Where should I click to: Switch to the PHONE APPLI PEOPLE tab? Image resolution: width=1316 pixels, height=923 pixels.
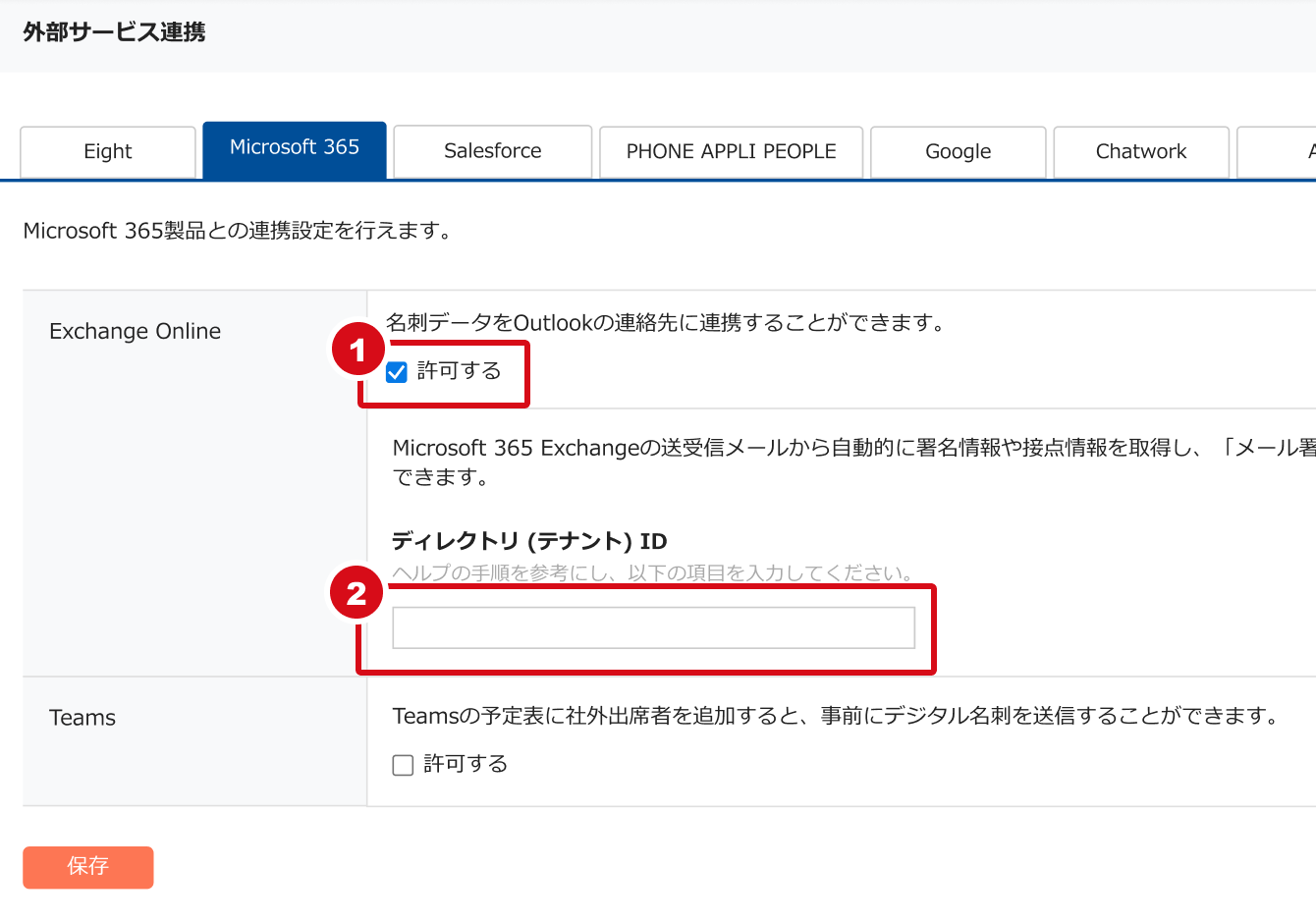731,150
